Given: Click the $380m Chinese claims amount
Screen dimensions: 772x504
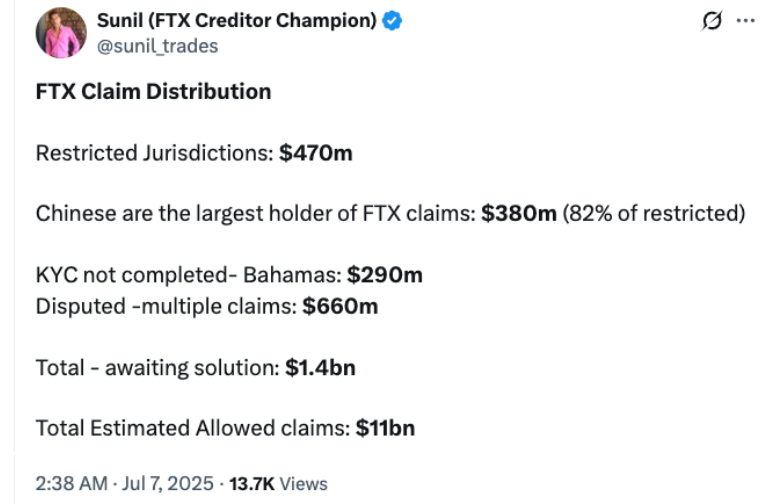Looking at the screenshot, I should [x=518, y=214].
